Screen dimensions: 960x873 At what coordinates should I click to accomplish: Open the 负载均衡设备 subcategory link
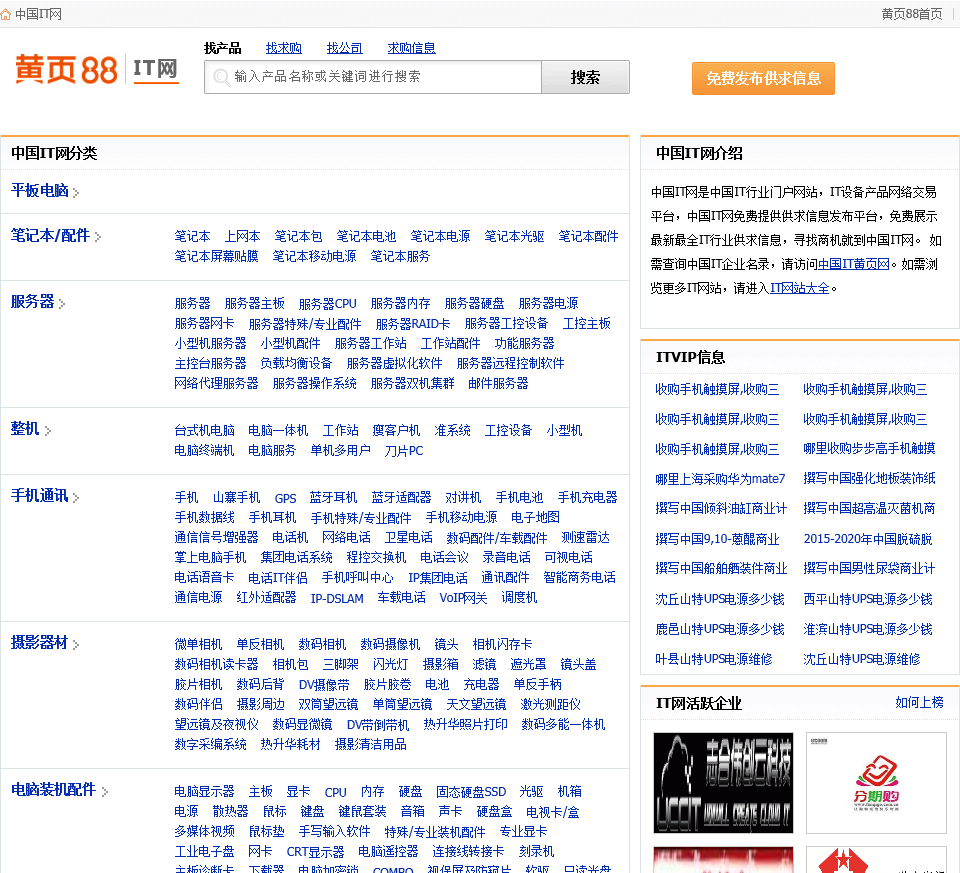(x=296, y=364)
